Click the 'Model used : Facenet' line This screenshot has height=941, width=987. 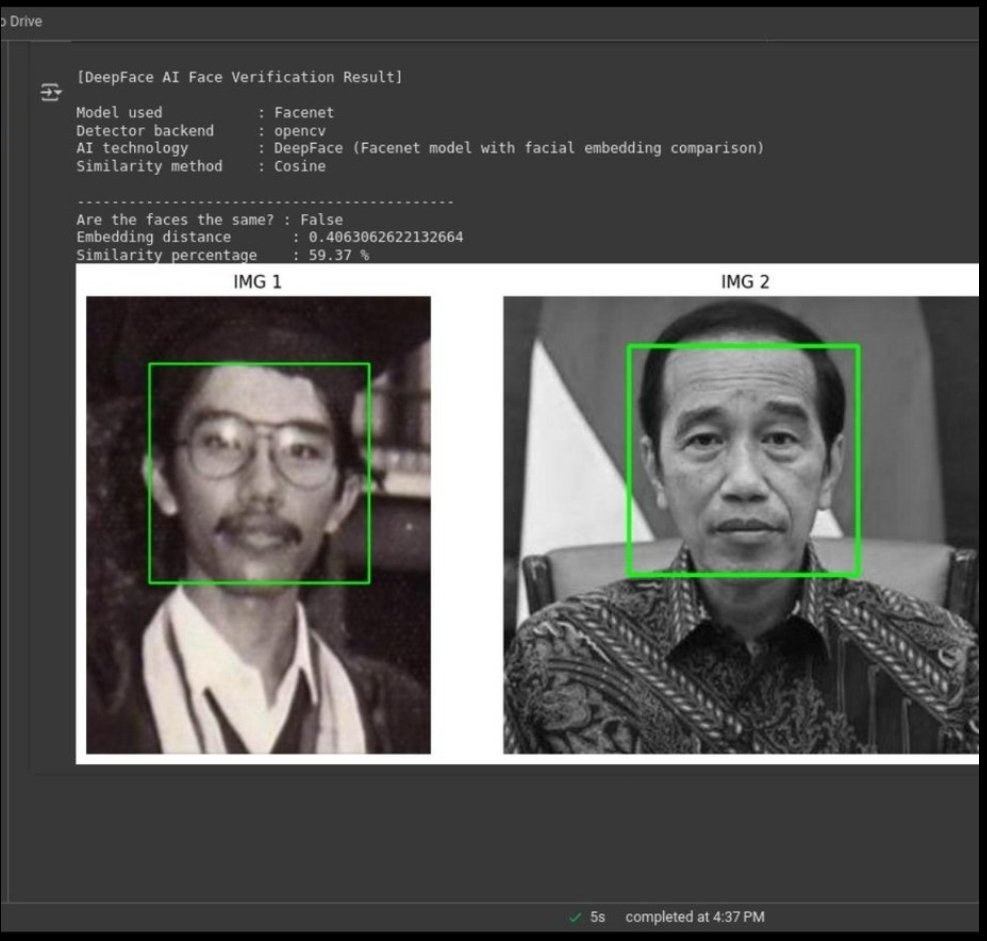(205, 113)
